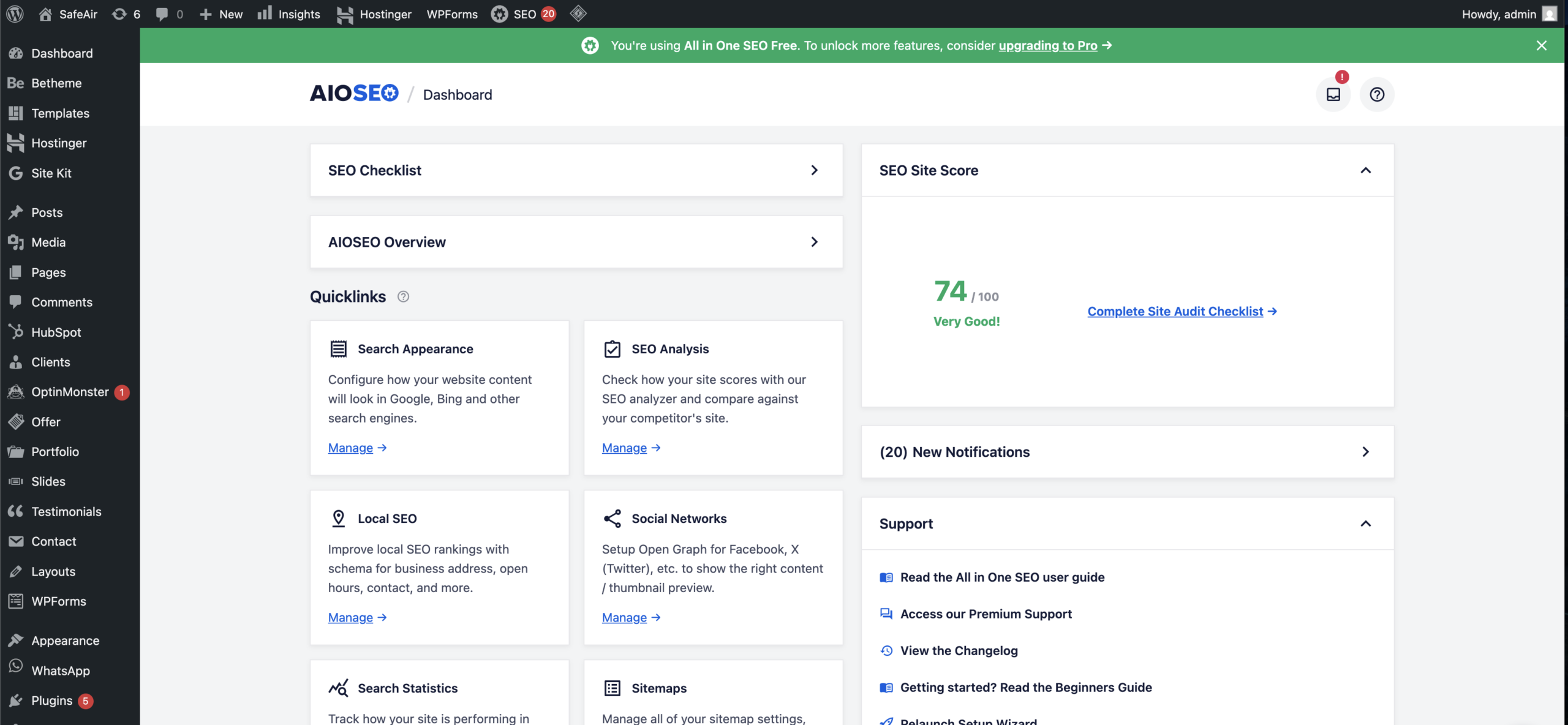Screen dimensions: 1568x725
Task: Open Appearance in the sidebar
Action: [70, 640]
